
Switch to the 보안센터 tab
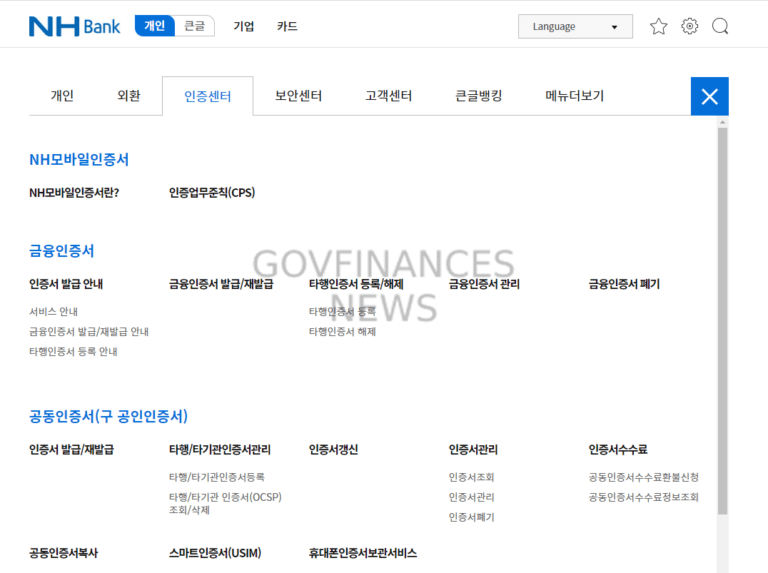coord(298,96)
